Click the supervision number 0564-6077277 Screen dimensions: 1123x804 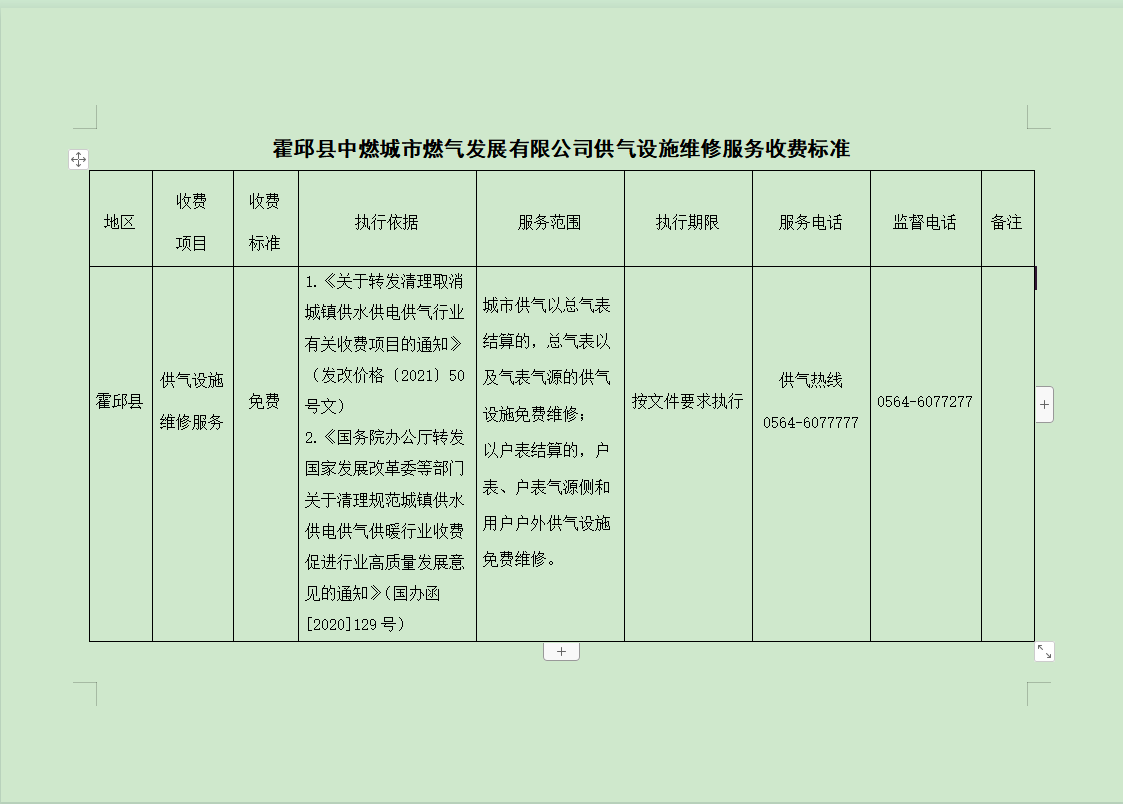924,401
